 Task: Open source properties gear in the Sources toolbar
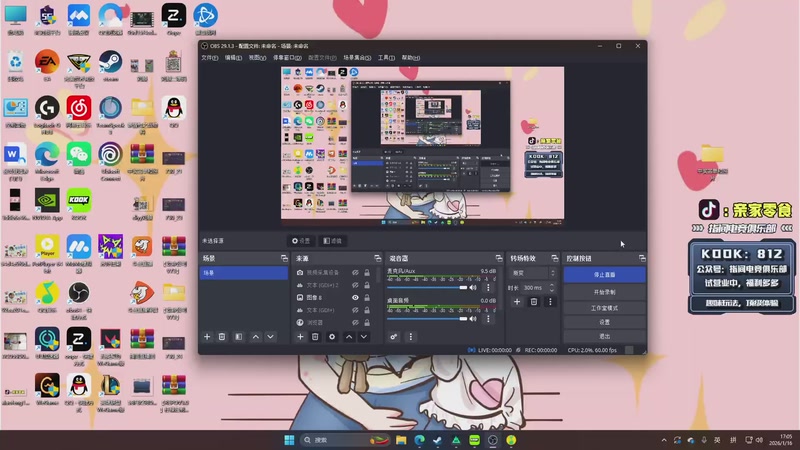332,337
